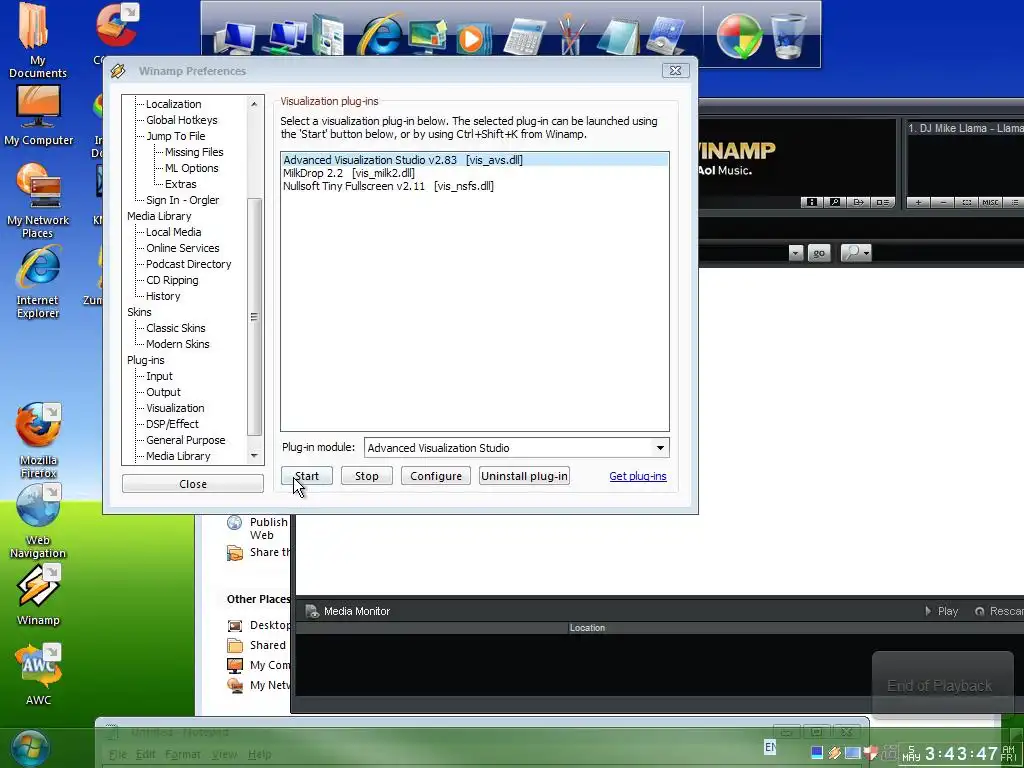Open the browser address dropdown arrow in Winamp
This screenshot has width=1024, height=768.
coord(795,253)
